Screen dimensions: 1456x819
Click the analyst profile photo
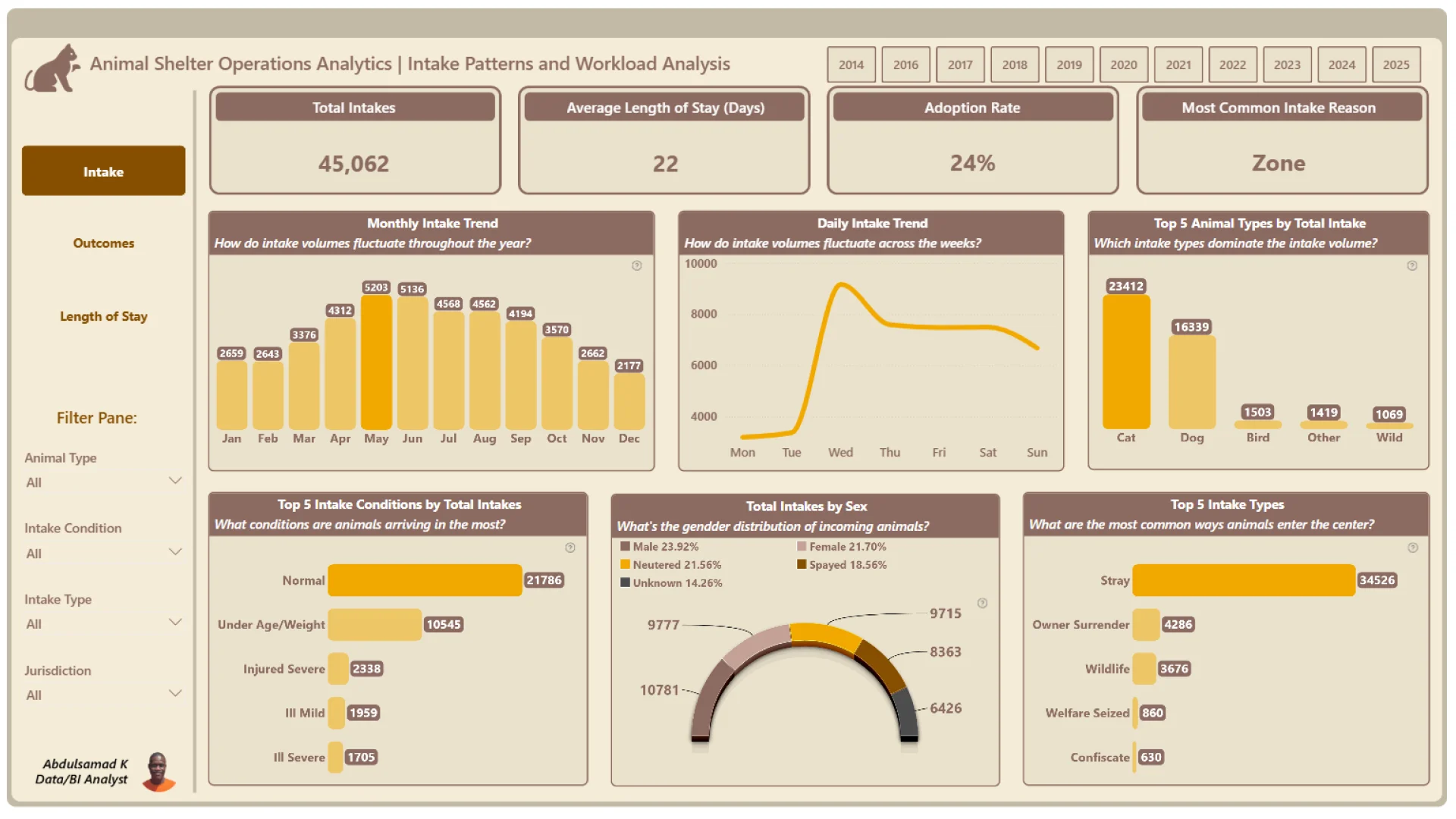click(x=158, y=772)
